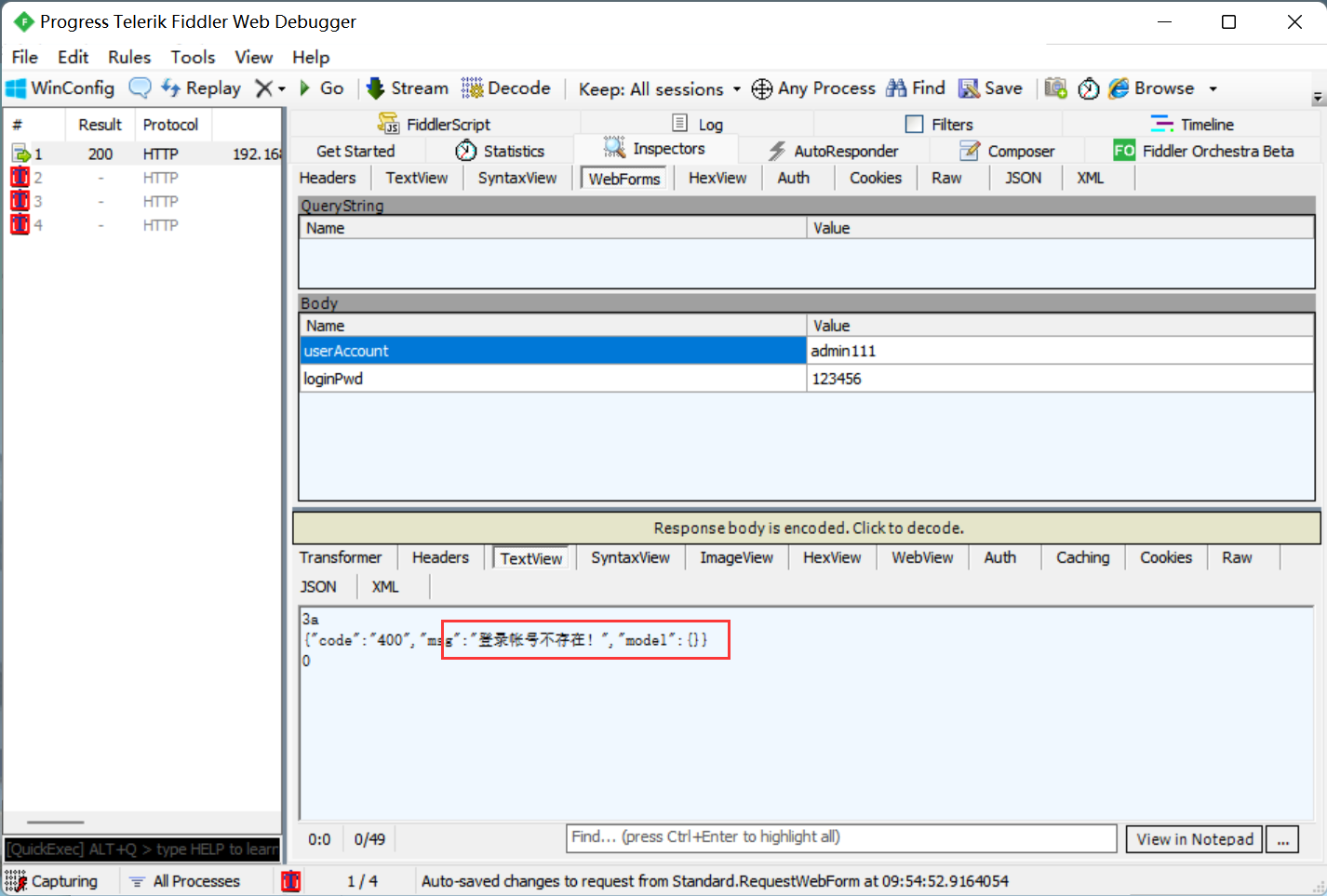Image resolution: width=1327 pixels, height=896 pixels.
Task: Click the HexView tab in request inspector
Action: click(717, 178)
